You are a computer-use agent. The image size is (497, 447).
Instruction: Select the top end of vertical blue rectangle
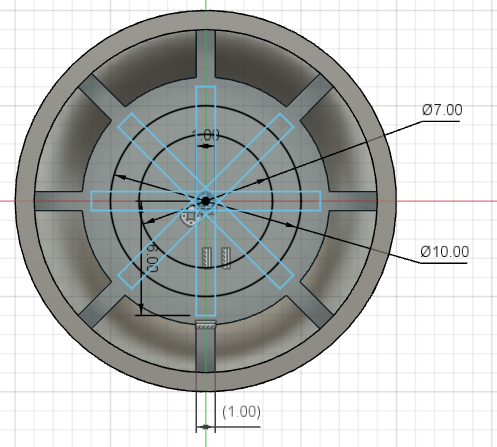(206, 86)
